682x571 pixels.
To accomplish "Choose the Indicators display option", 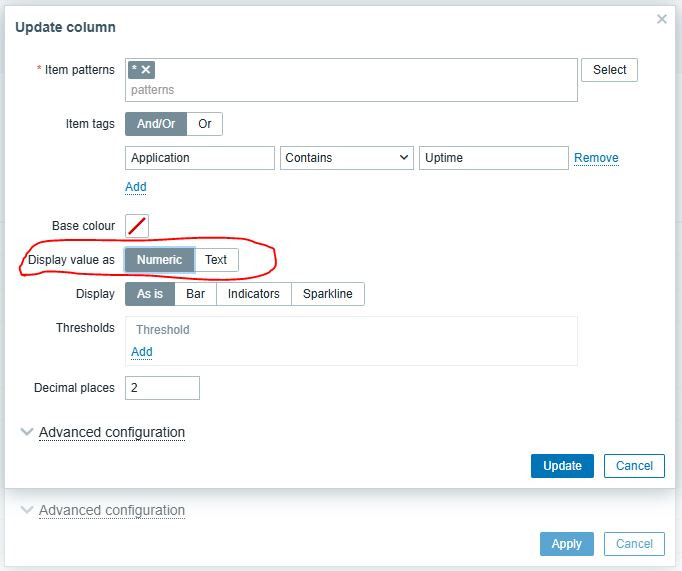I will [253, 294].
